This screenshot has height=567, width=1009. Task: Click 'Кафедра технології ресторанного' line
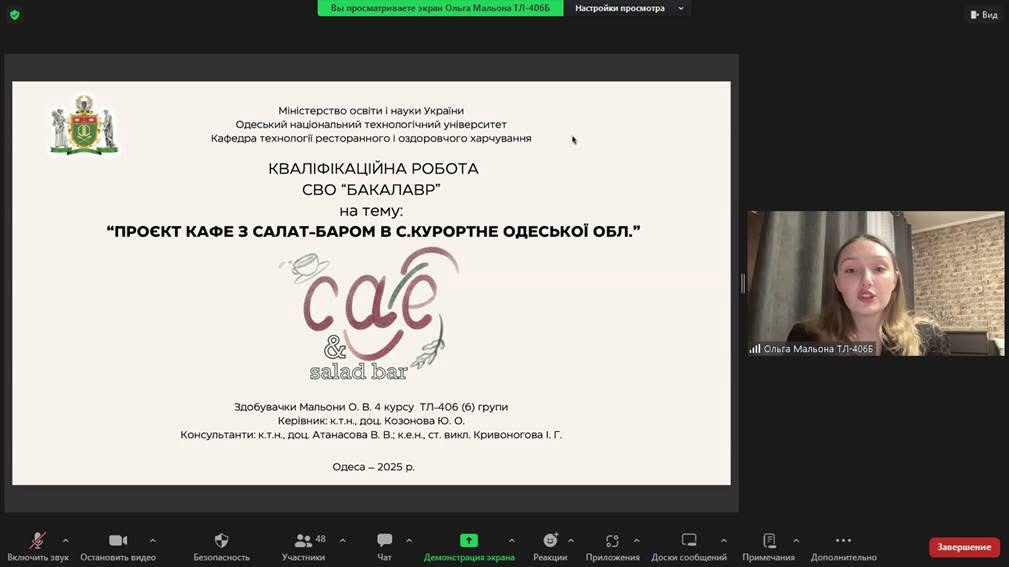[x=371, y=138]
